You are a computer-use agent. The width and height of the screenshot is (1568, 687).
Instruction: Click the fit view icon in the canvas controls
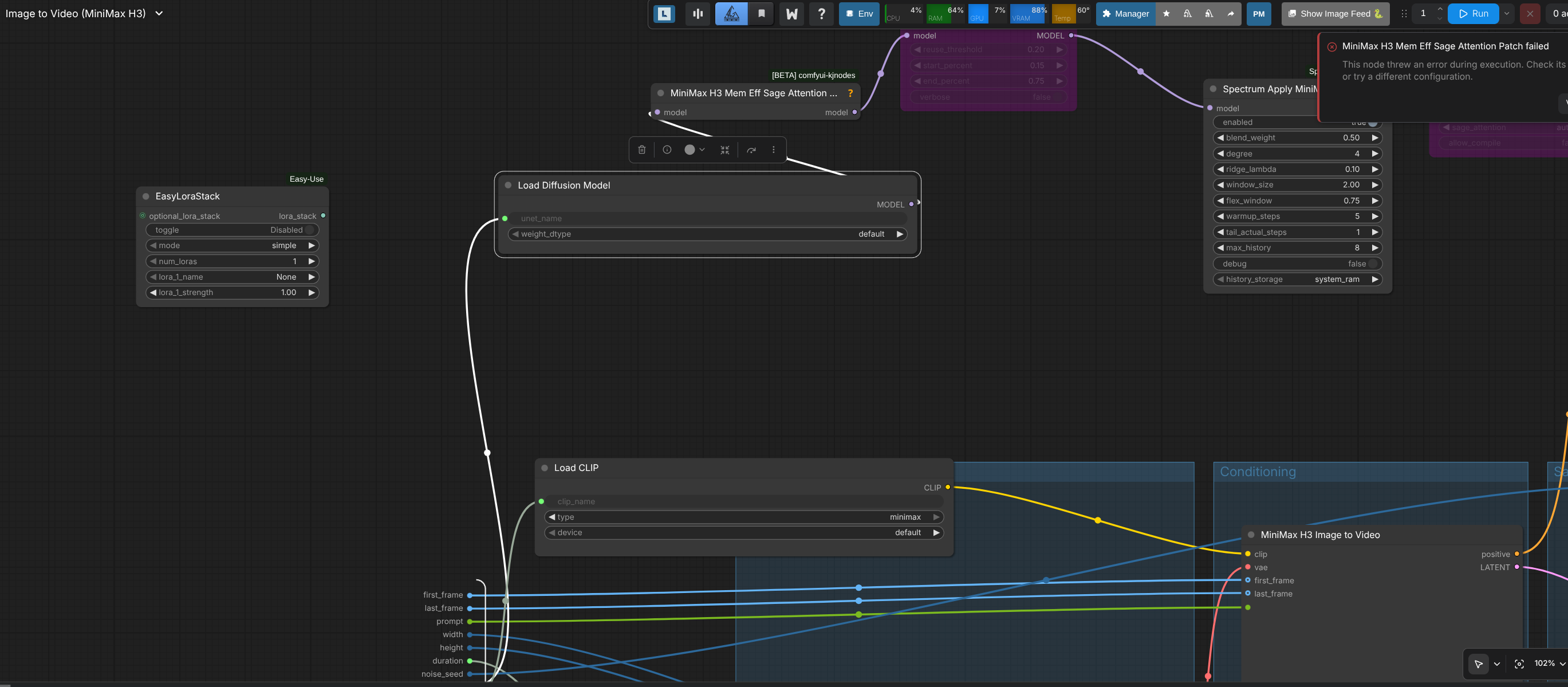click(1519, 664)
